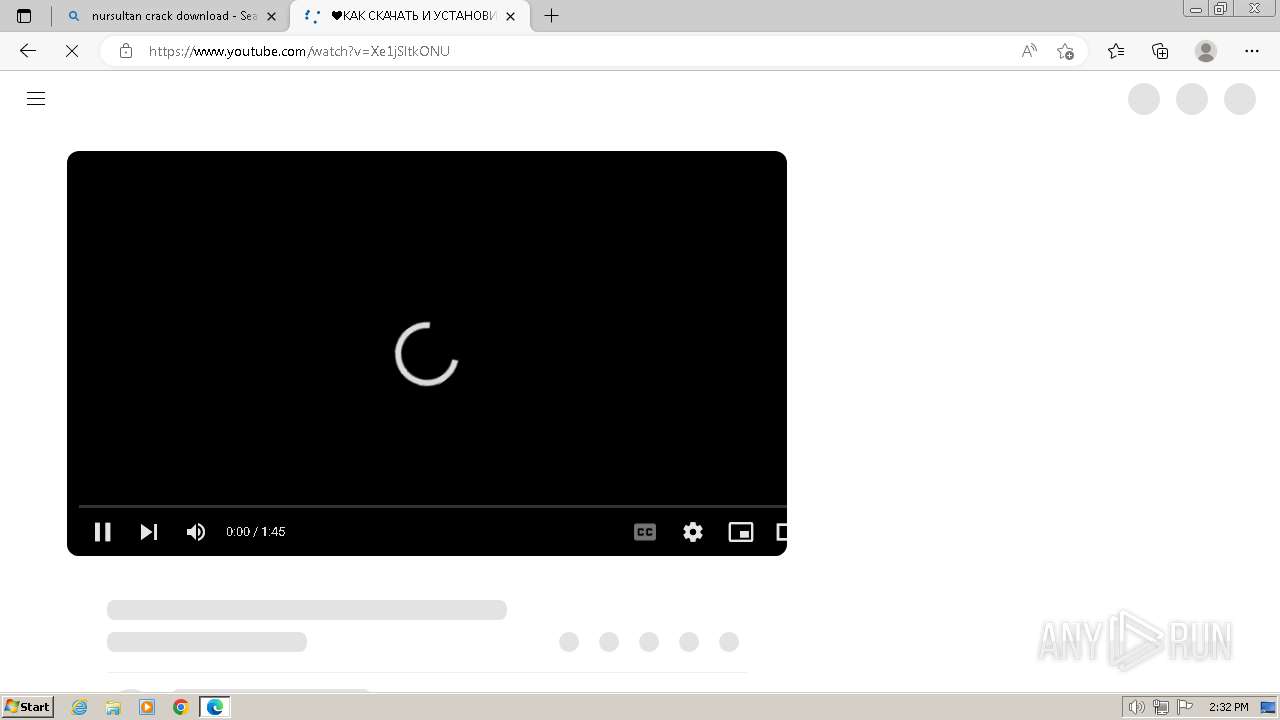Switch to theater mode
1280x720 pixels.
pyautogui.click(x=782, y=532)
